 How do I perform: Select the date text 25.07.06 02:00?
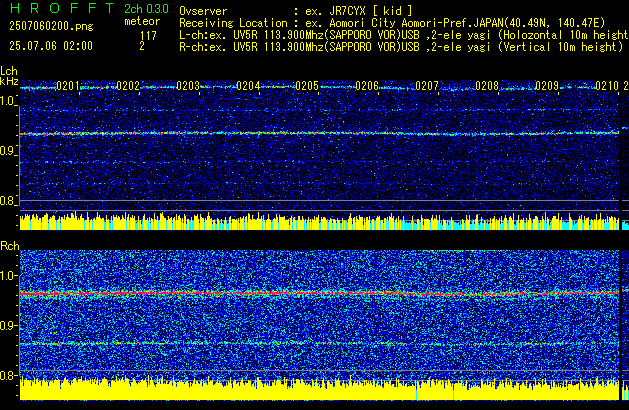[x=51, y=46]
